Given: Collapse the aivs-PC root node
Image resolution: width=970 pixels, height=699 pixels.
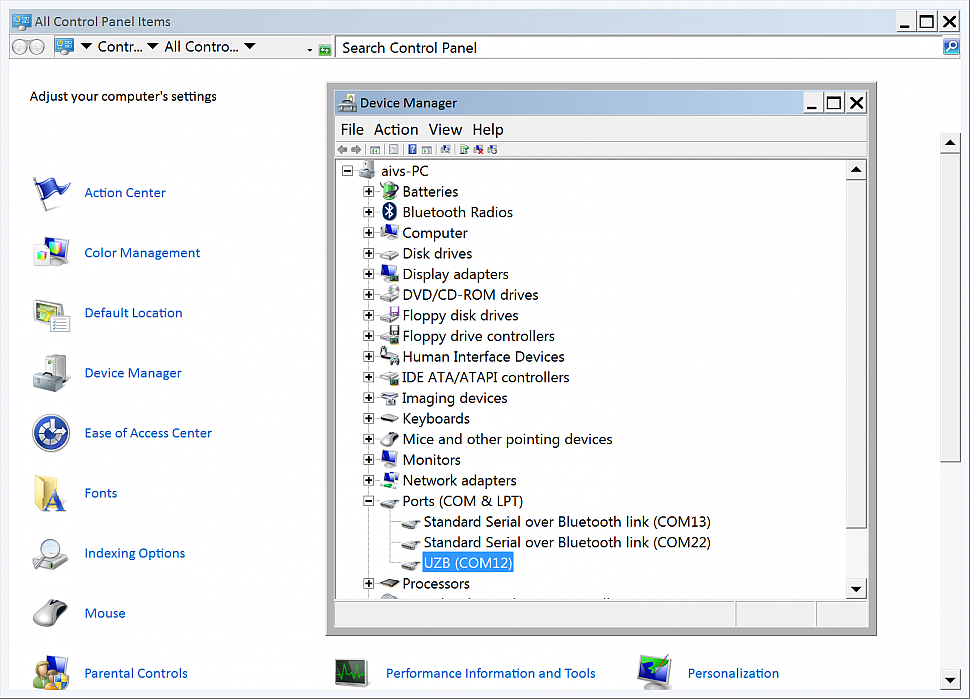Looking at the screenshot, I should pos(348,171).
